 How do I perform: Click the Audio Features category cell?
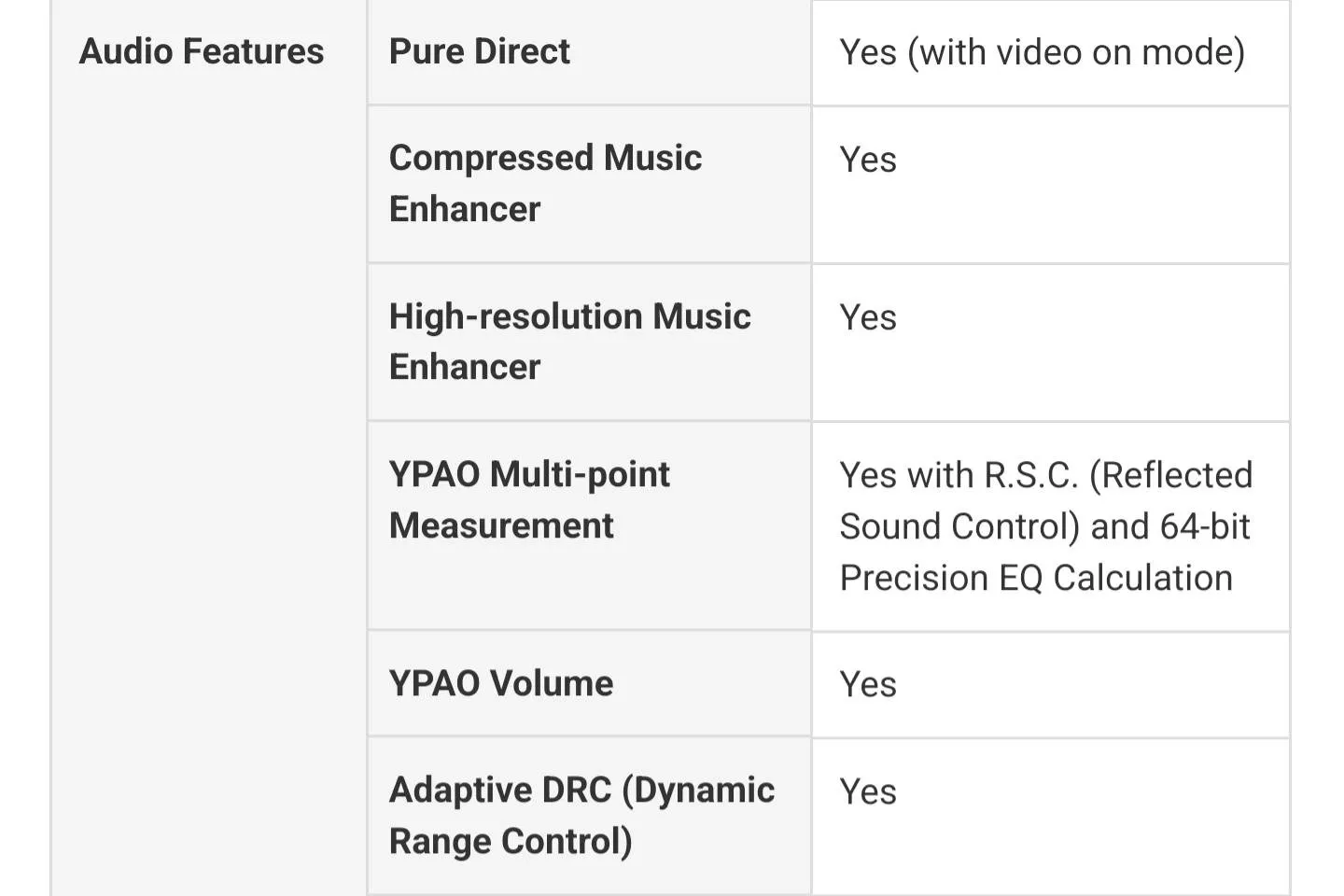point(202,52)
